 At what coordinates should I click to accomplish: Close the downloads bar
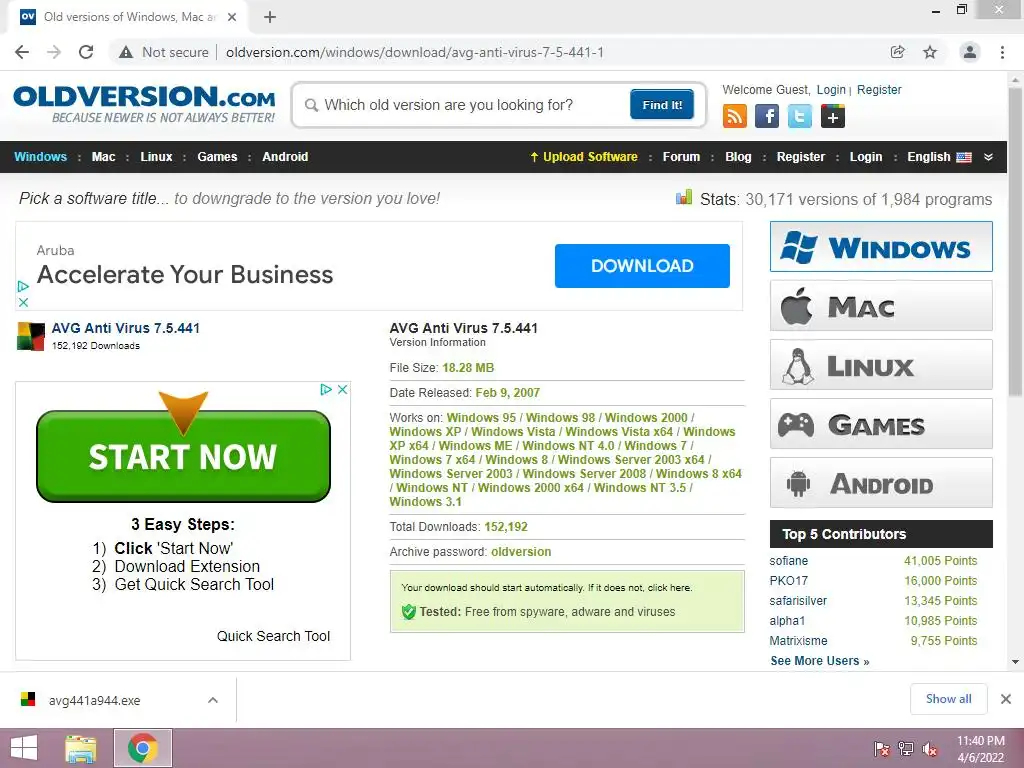click(1006, 699)
